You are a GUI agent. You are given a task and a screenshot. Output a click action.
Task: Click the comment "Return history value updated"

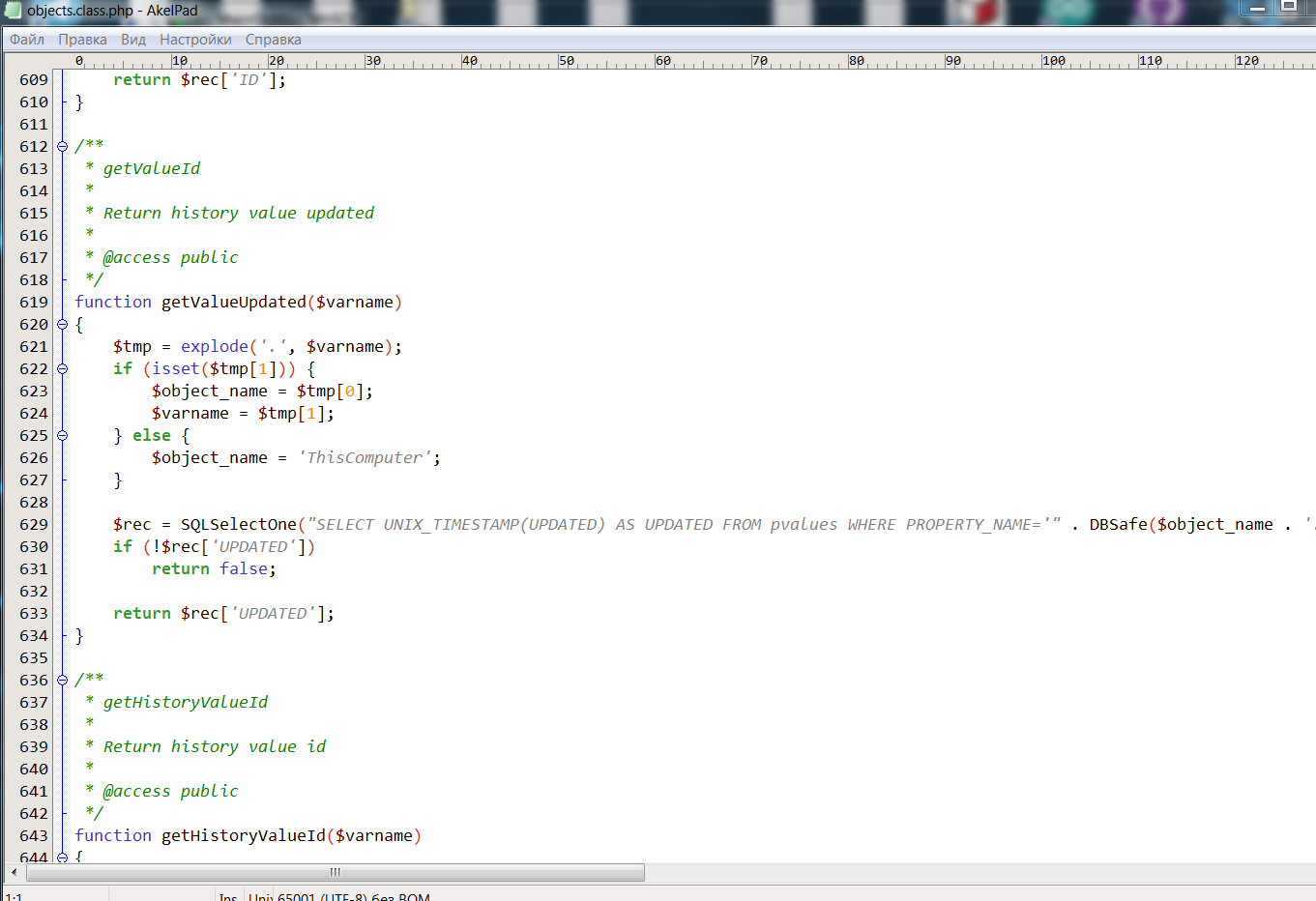(x=239, y=213)
